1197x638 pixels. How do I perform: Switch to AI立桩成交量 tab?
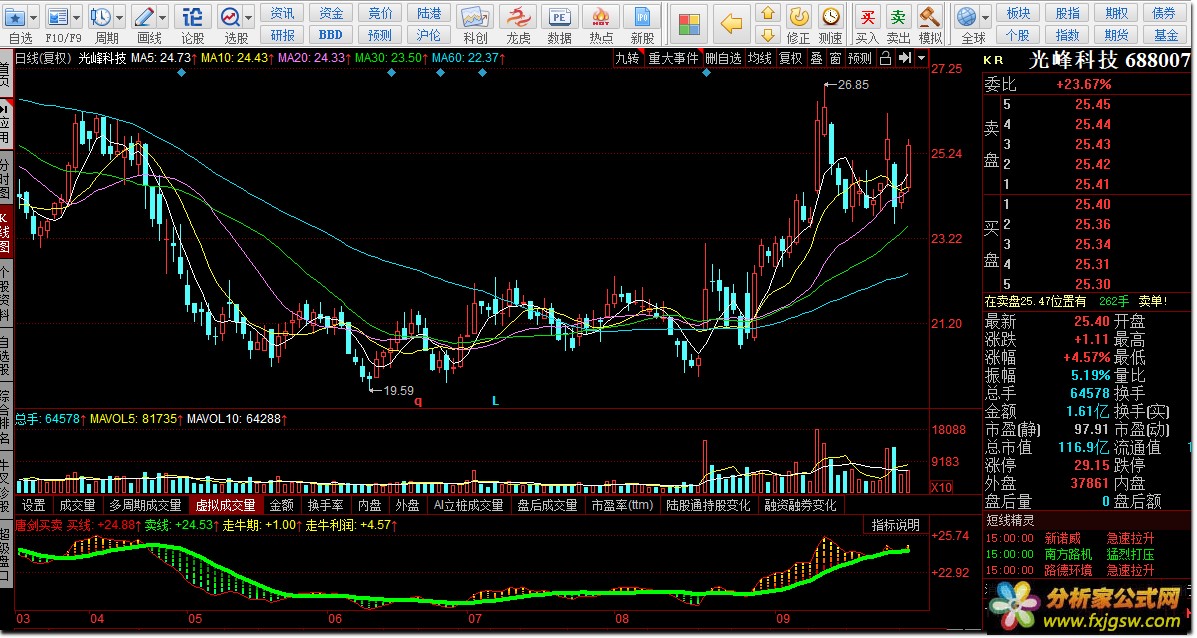pyautogui.click(x=469, y=505)
